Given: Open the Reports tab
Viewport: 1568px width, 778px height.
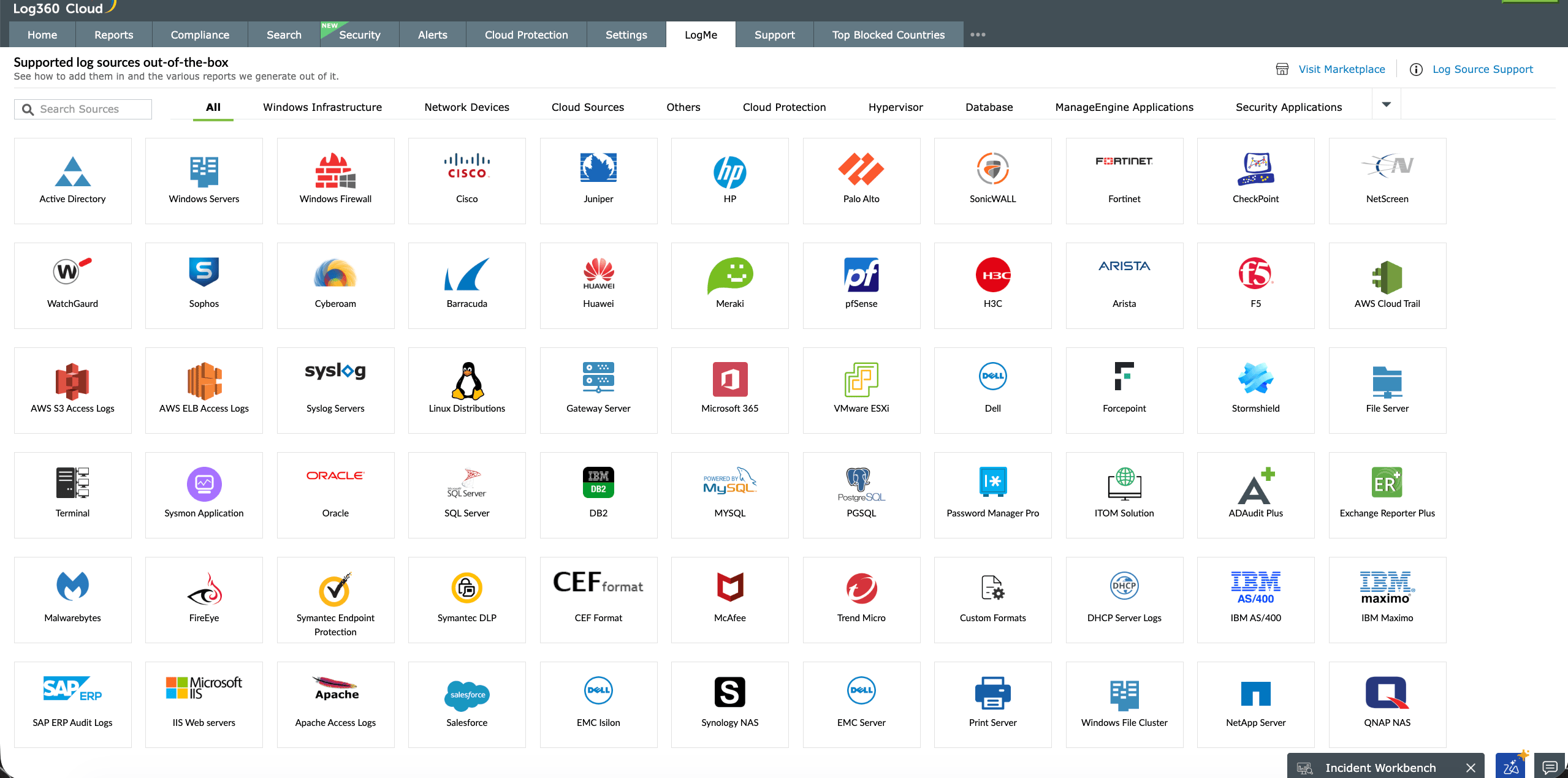Looking at the screenshot, I should pyautogui.click(x=113, y=34).
